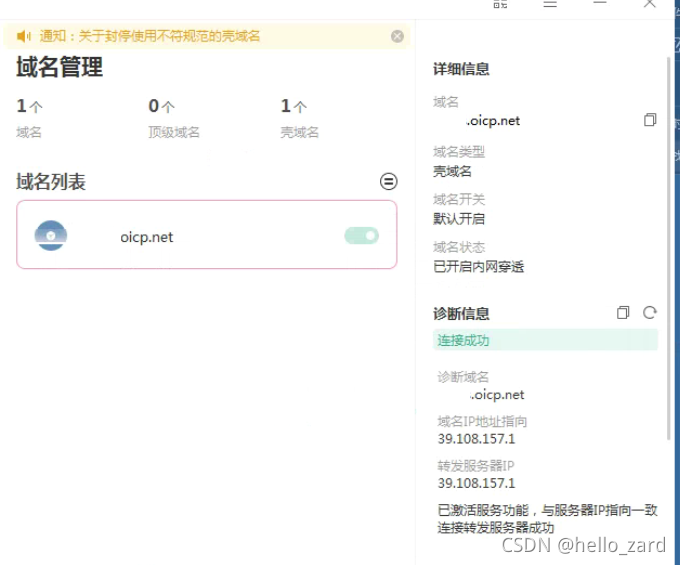Open the notice about non-compliant shell domains

click(150, 36)
